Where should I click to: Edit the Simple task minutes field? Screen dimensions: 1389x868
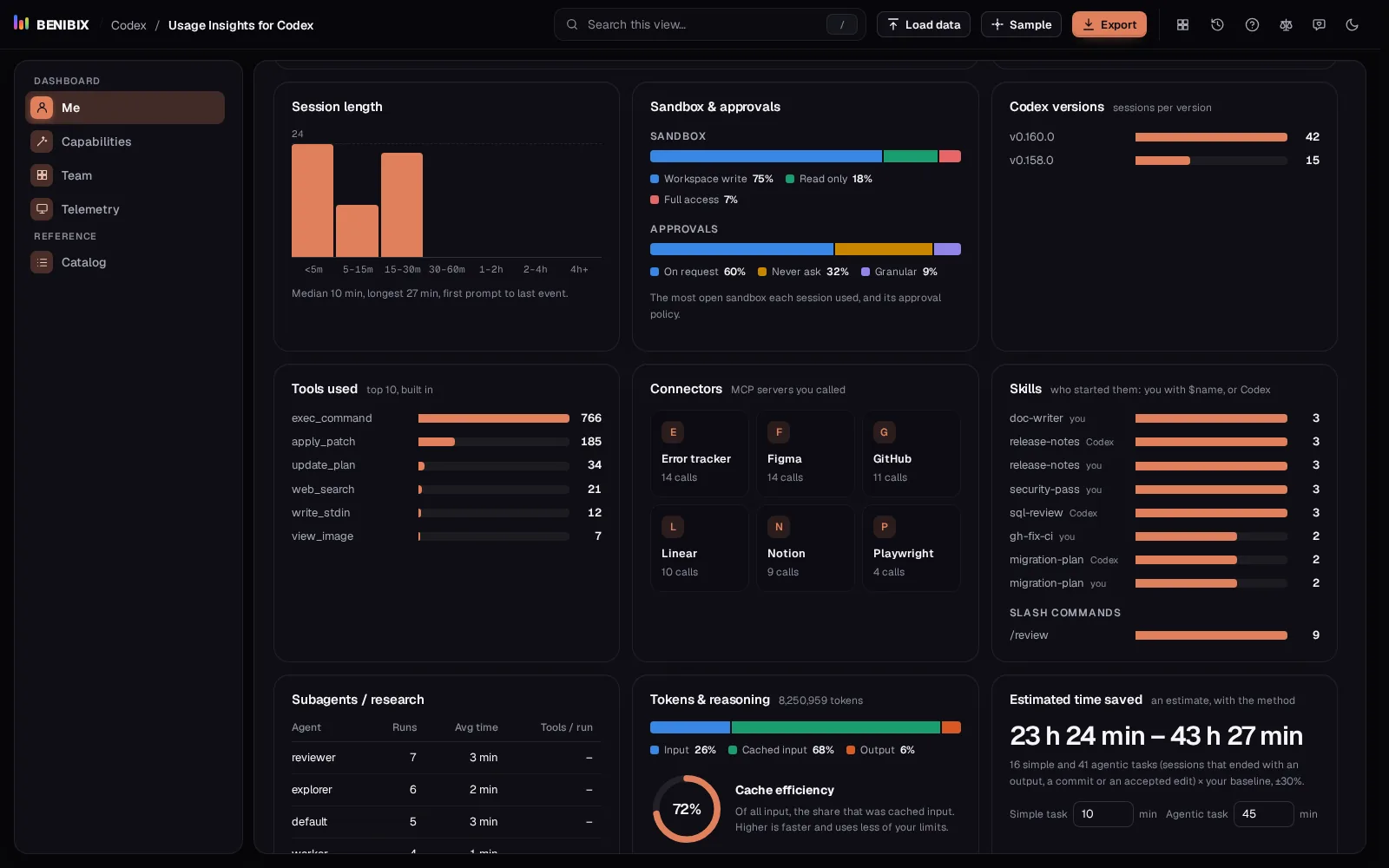[x=1103, y=814]
